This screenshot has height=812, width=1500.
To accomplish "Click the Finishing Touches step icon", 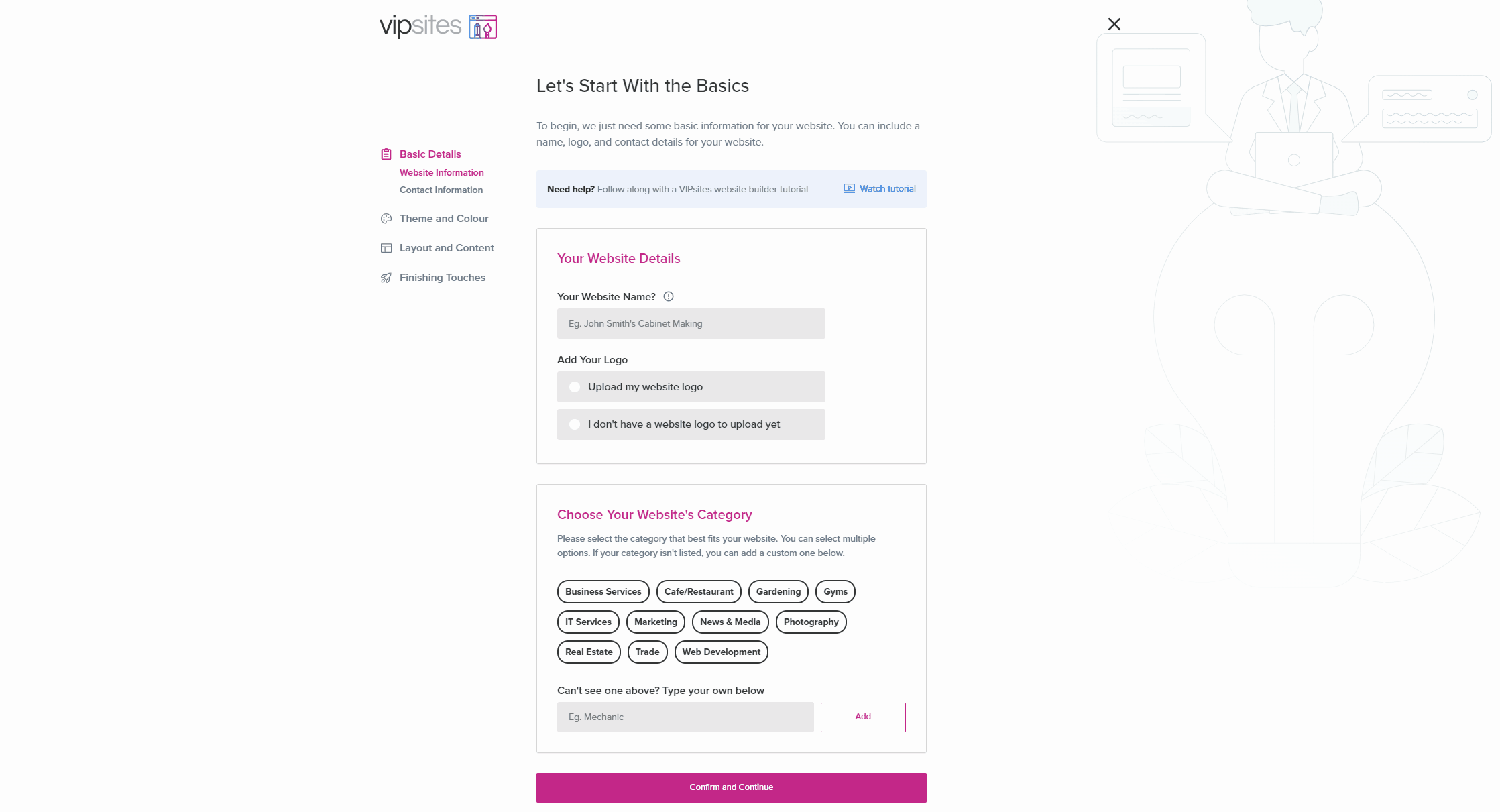I will [x=386, y=277].
